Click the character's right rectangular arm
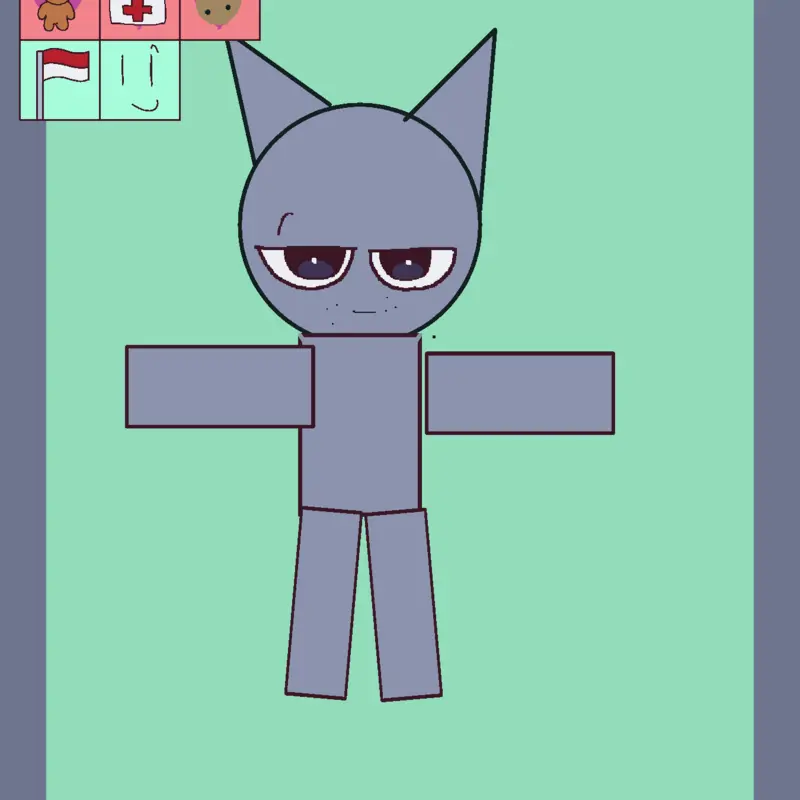The height and width of the screenshot is (800, 800). tap(520, 393)
